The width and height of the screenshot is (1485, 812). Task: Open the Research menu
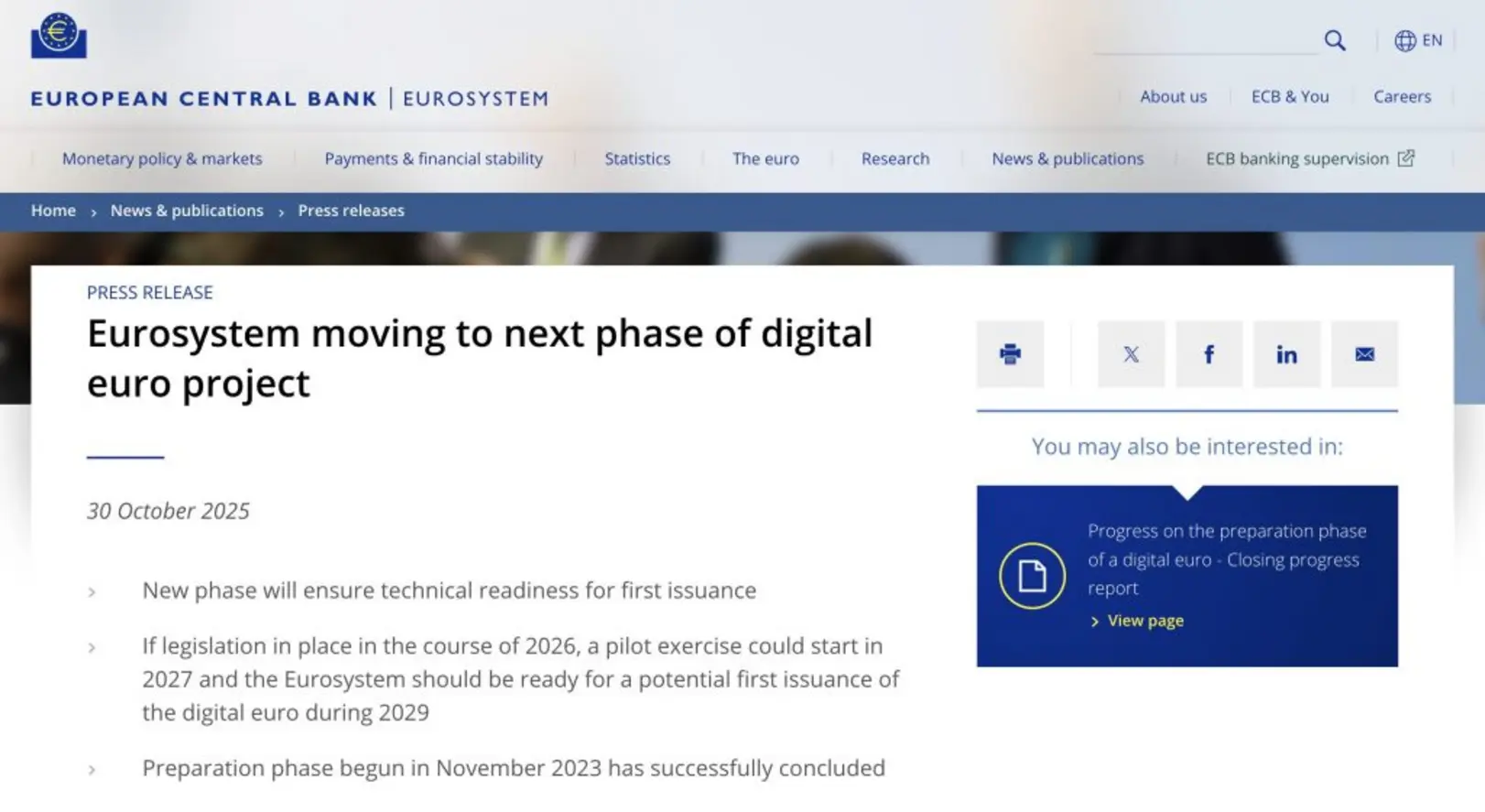pyautogui.click(x=894, y=158)
